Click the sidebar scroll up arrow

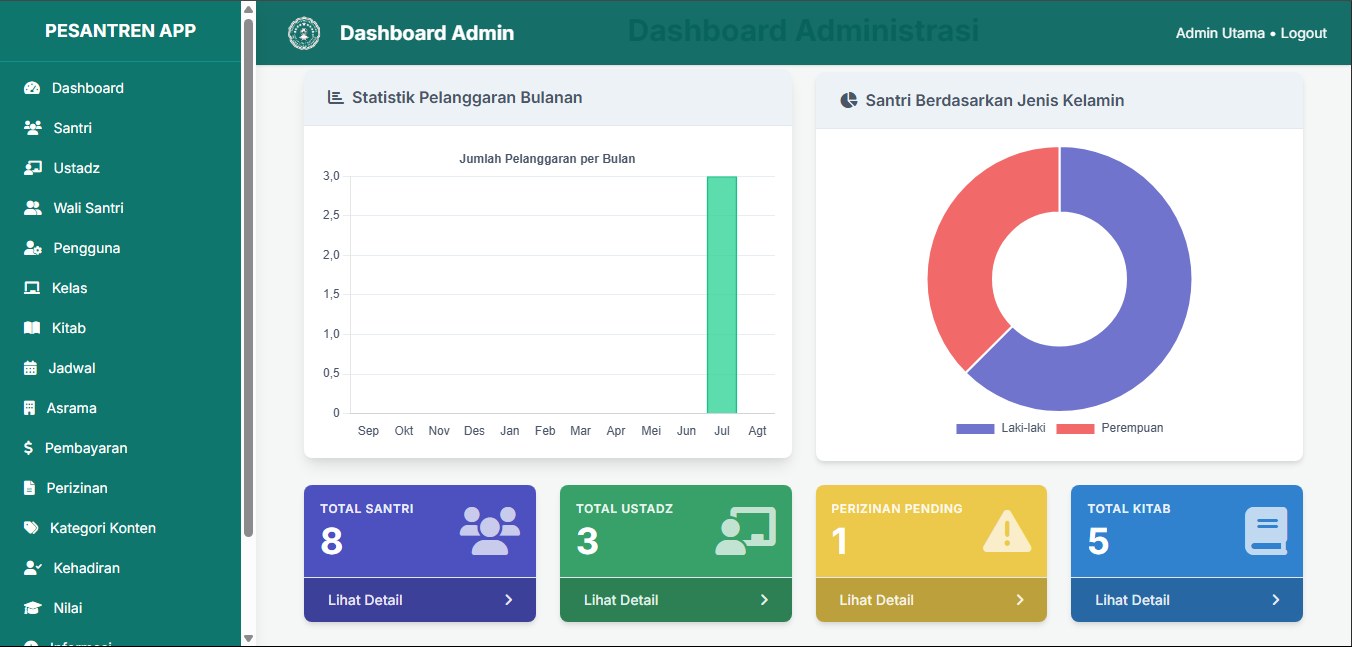point(248,9)
